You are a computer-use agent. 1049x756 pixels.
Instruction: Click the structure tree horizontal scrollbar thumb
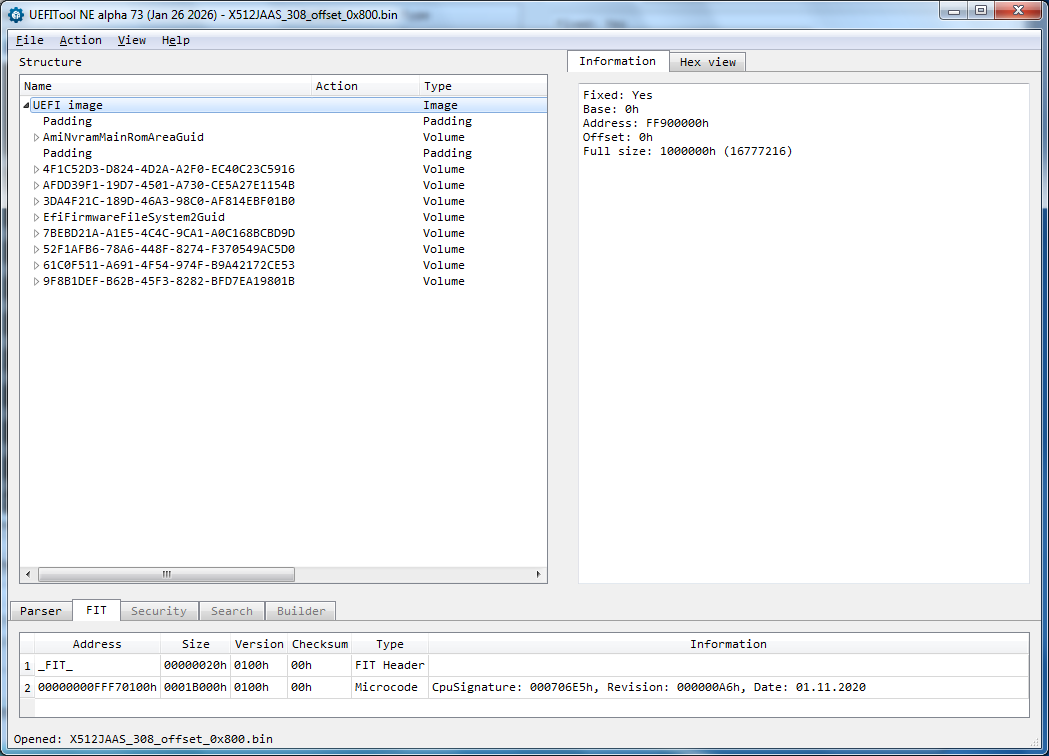pyautogui.click(x=166, y=575)
